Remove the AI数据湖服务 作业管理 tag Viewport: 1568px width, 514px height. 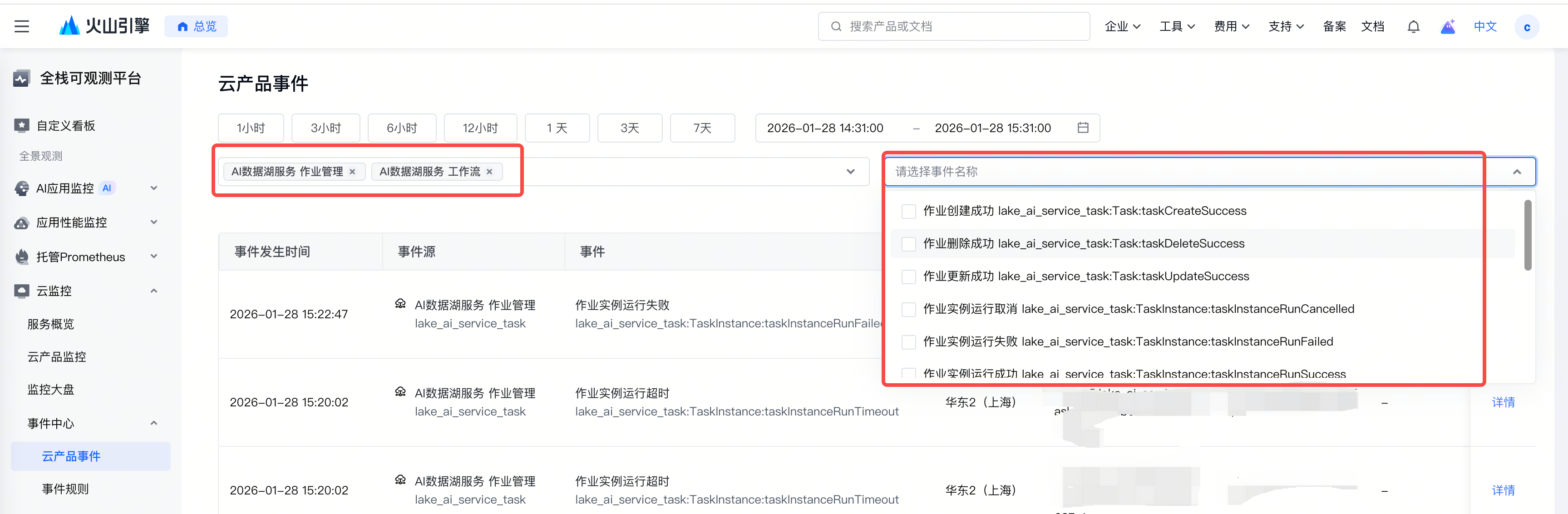pos(352,172)
